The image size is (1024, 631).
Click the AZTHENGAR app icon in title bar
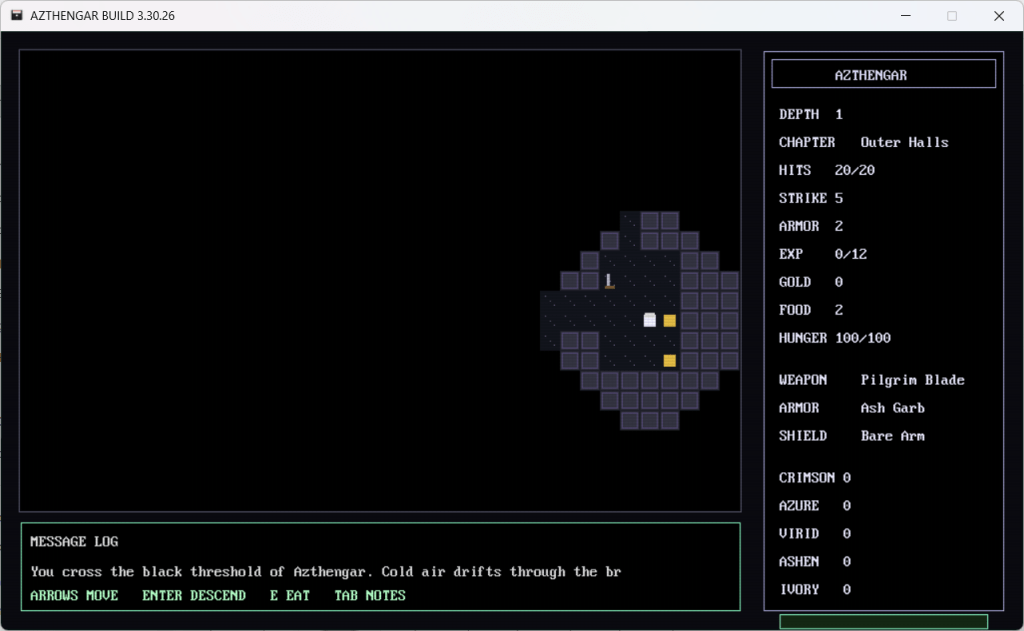click(17, 16)
